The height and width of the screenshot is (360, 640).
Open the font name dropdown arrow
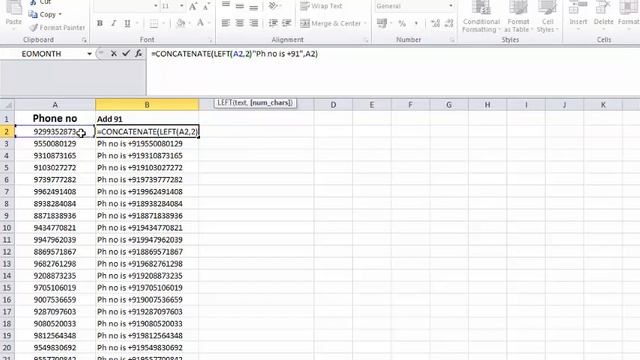pos(156,6)
